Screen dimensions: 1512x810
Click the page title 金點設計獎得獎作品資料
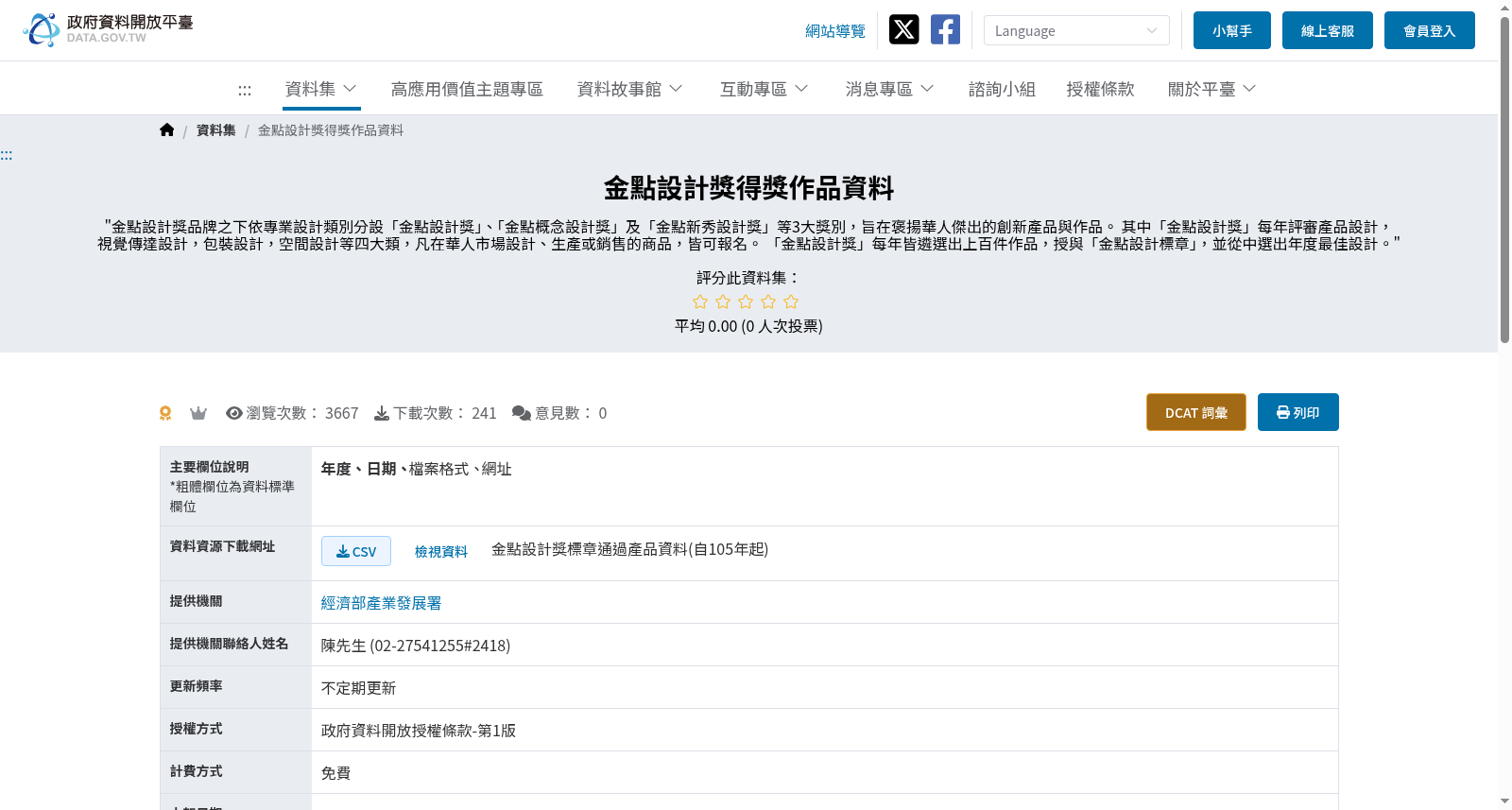click(x=748, y=188)
